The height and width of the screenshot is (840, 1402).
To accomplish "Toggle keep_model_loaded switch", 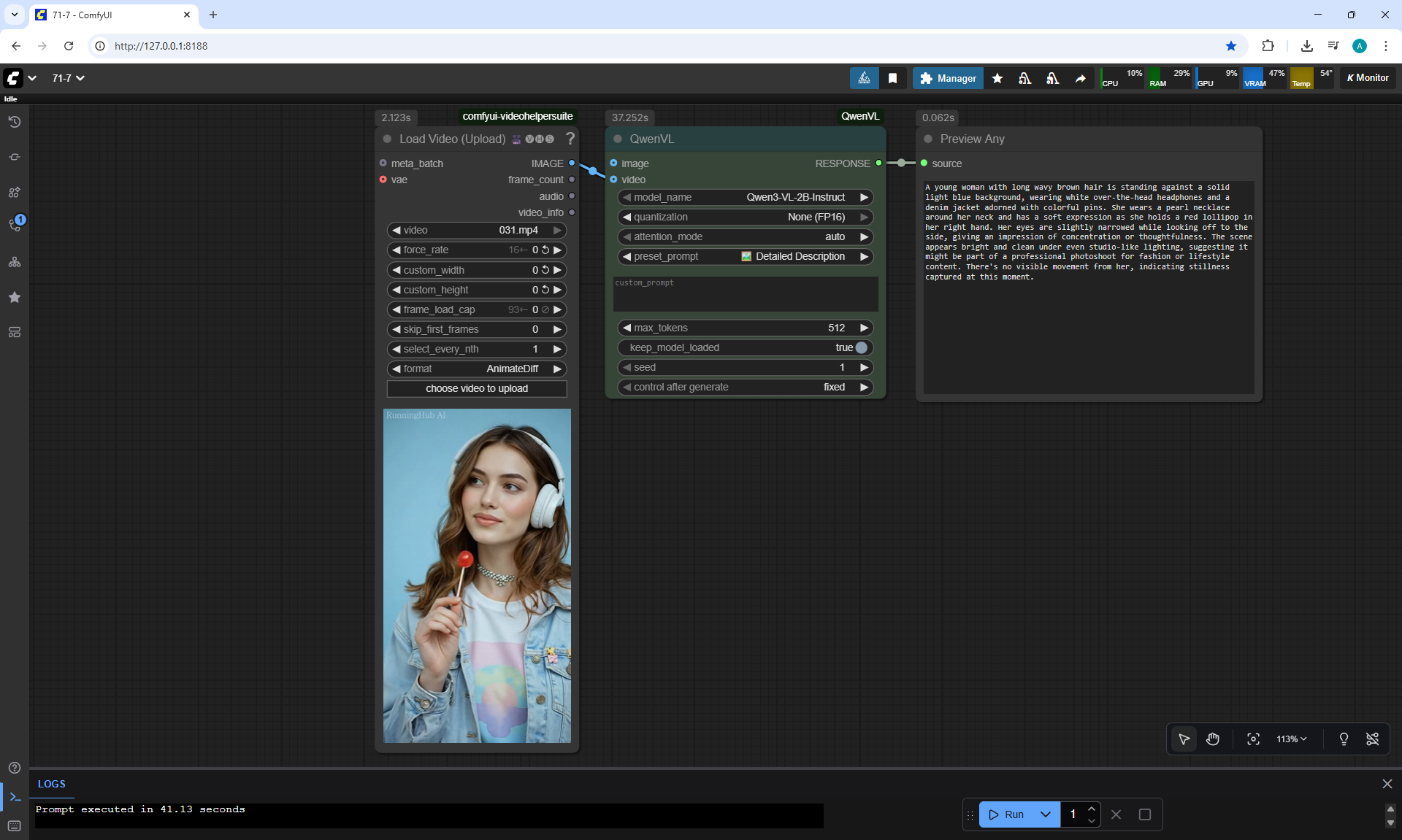I will coord(861,347).
